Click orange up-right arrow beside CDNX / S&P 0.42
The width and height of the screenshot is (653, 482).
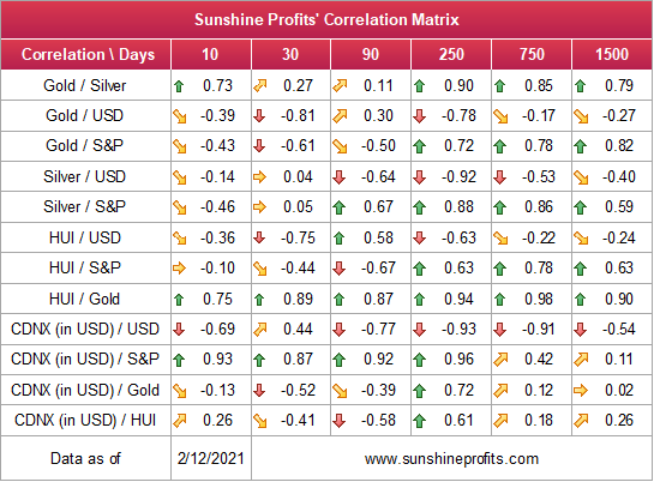500,360
